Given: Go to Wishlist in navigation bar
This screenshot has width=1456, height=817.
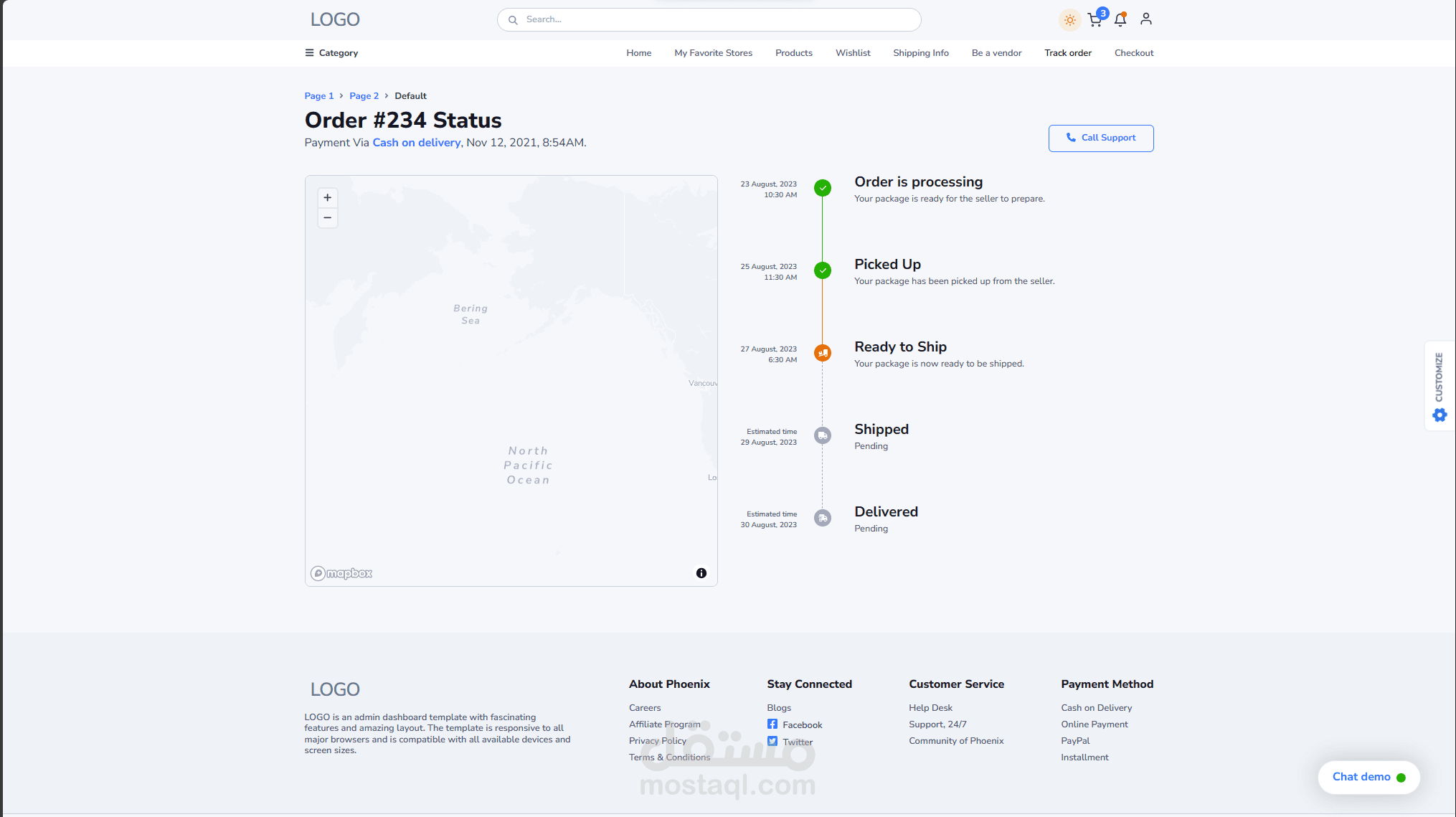Looking at the screenshot, I should tap(853, 53).
